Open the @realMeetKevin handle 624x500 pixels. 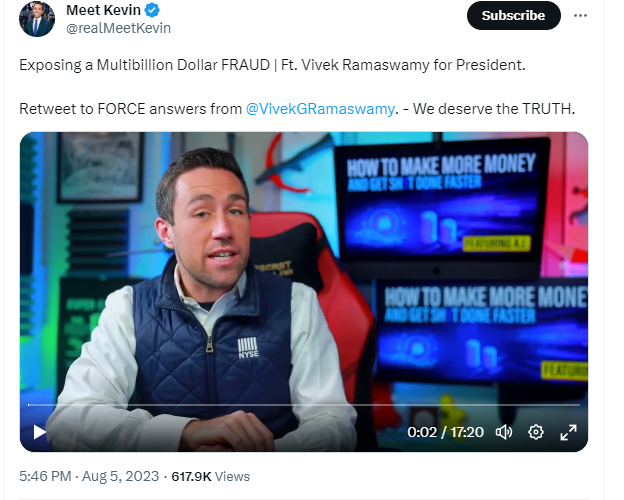coord(118,28)
